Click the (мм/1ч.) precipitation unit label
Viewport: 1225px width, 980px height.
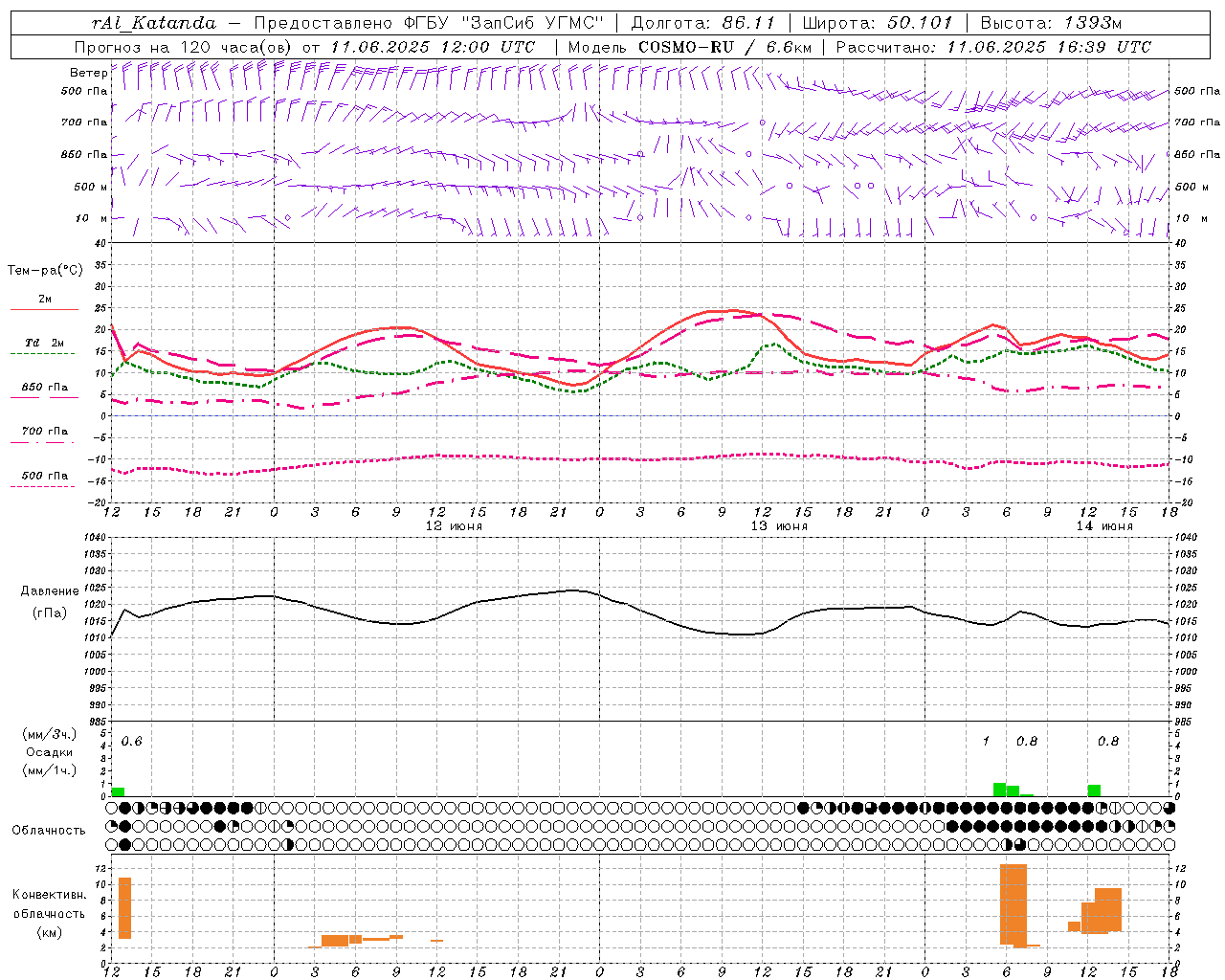[x=50, y=769]
